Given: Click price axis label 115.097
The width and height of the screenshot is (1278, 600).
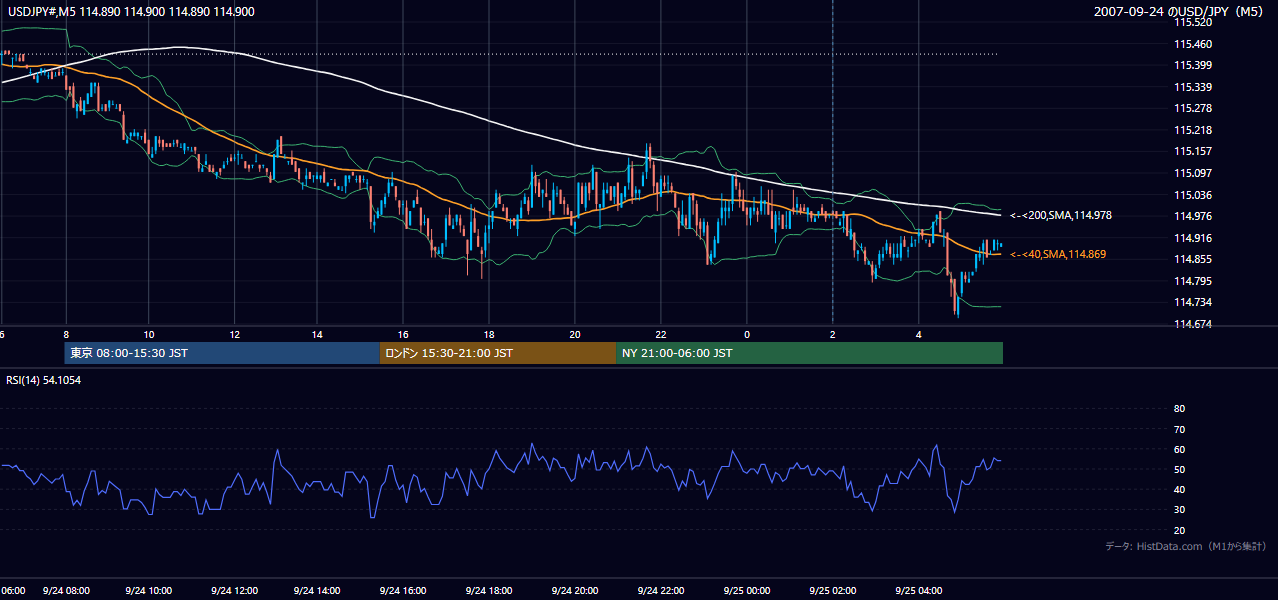Looking at the screenshot, I should pyautogui.click(x=1193, y=173).
